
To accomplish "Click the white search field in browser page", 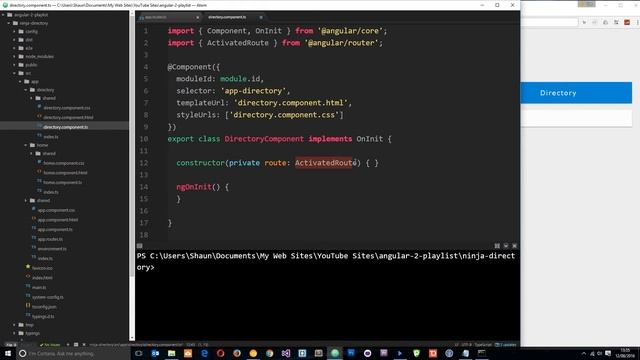I will [x=576, y=119].
